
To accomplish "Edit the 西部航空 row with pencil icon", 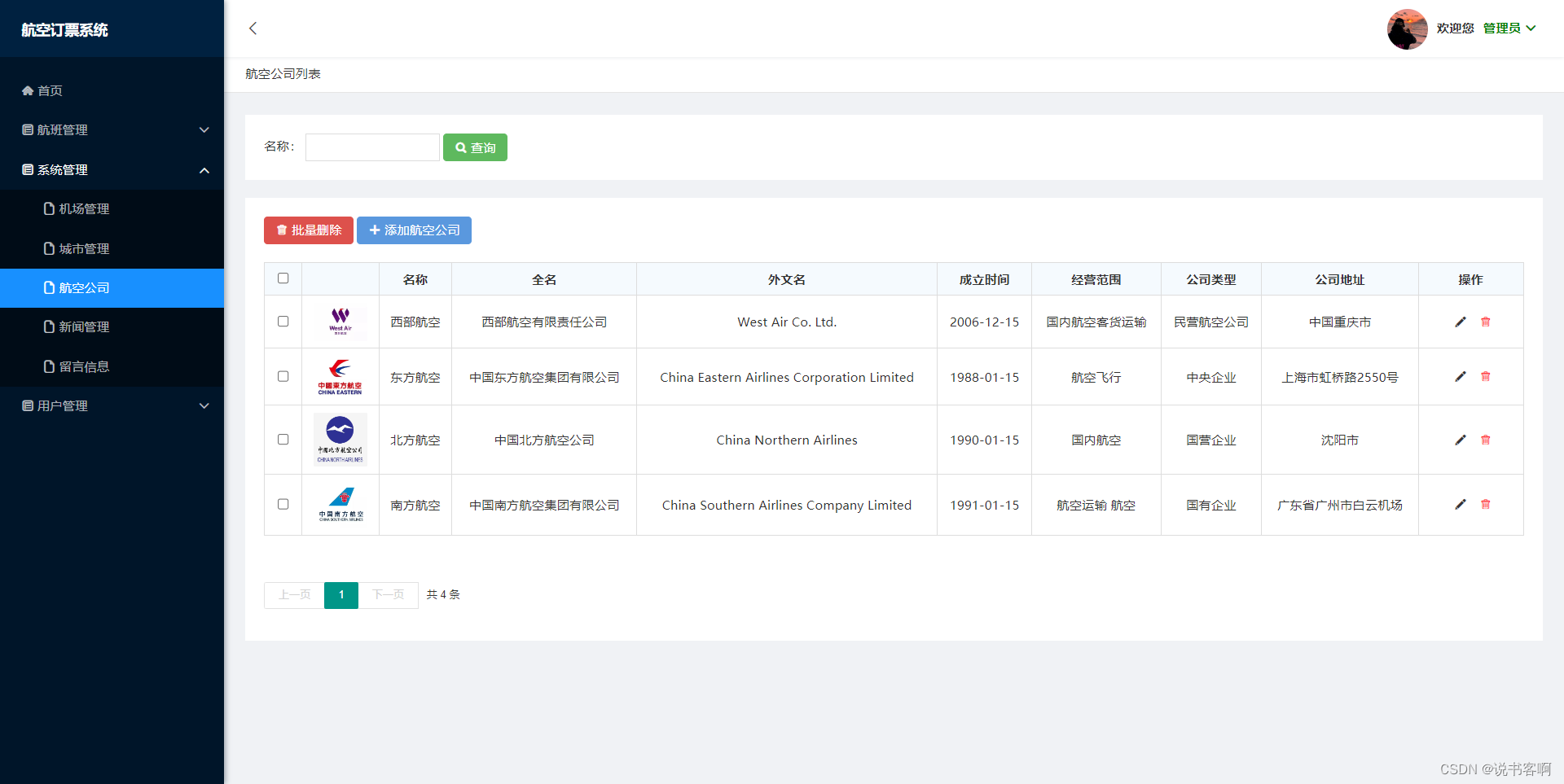I will pyautogui.click(x=1461, y=322).
